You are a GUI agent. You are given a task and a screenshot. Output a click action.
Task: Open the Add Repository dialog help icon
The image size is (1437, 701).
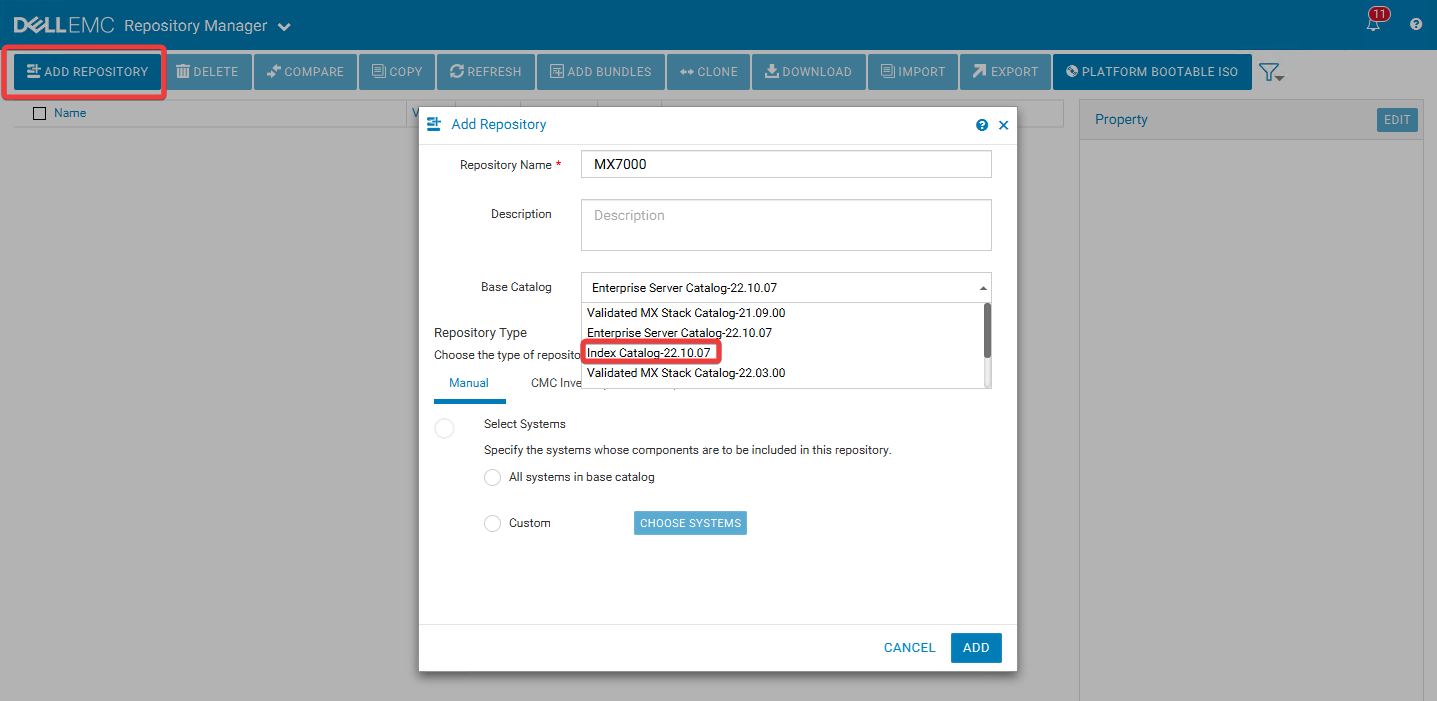(x=981, y=124)
